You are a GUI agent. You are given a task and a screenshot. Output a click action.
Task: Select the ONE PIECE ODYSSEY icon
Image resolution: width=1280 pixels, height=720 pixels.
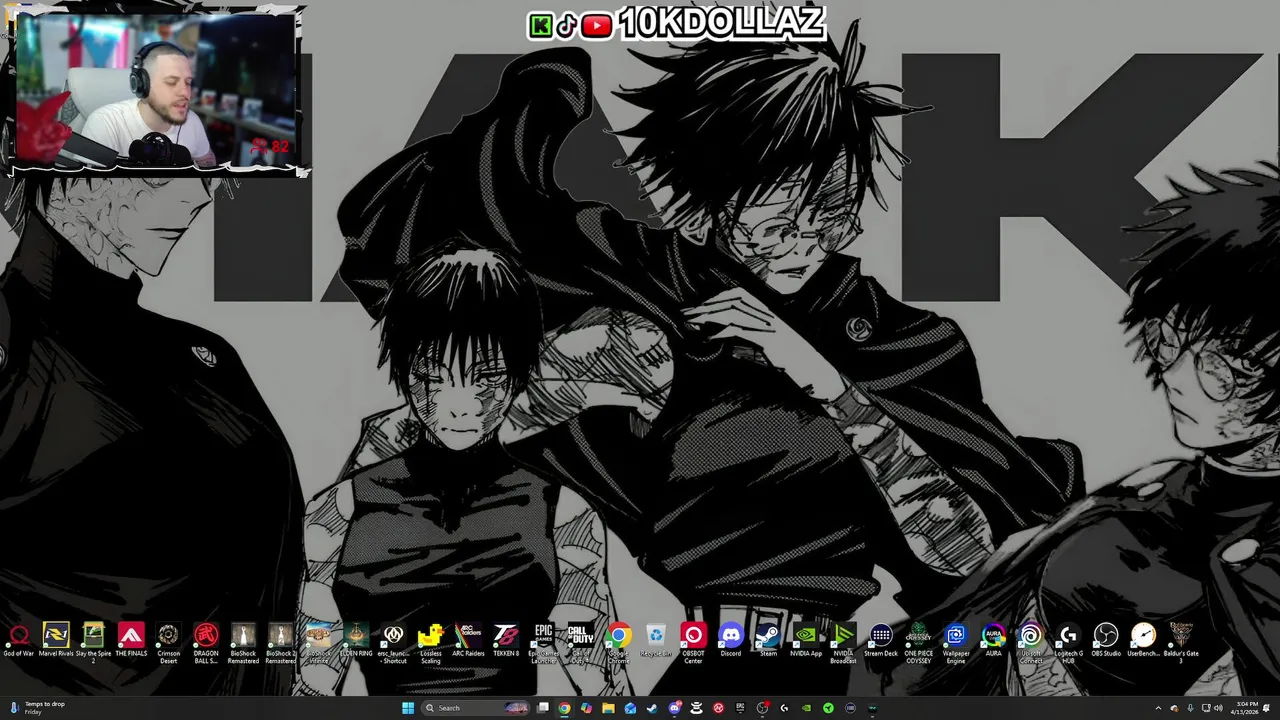[x=918, y=642]
